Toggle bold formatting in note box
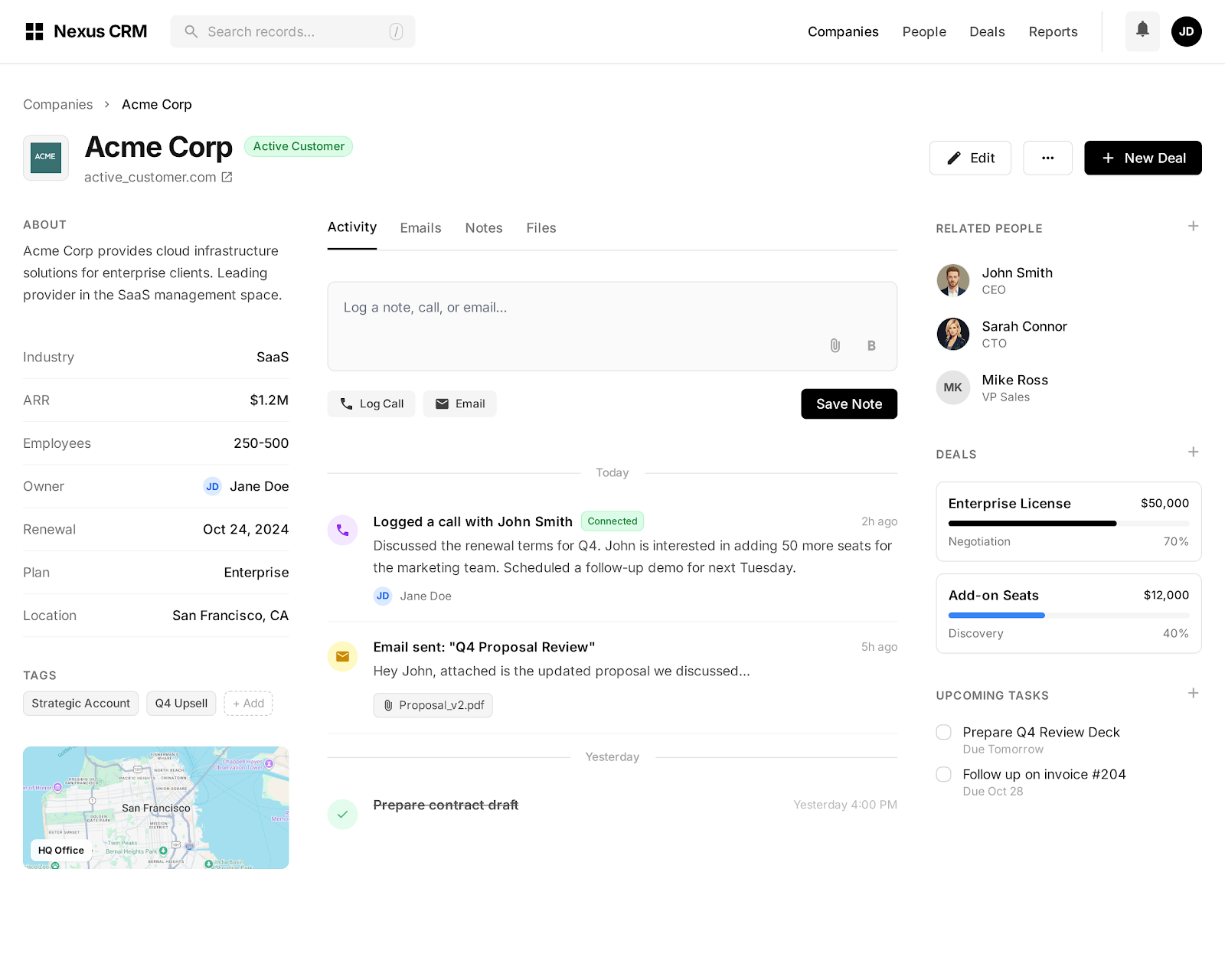Image resolution: width=1225 pixels, height=980 pixels. 871,345
